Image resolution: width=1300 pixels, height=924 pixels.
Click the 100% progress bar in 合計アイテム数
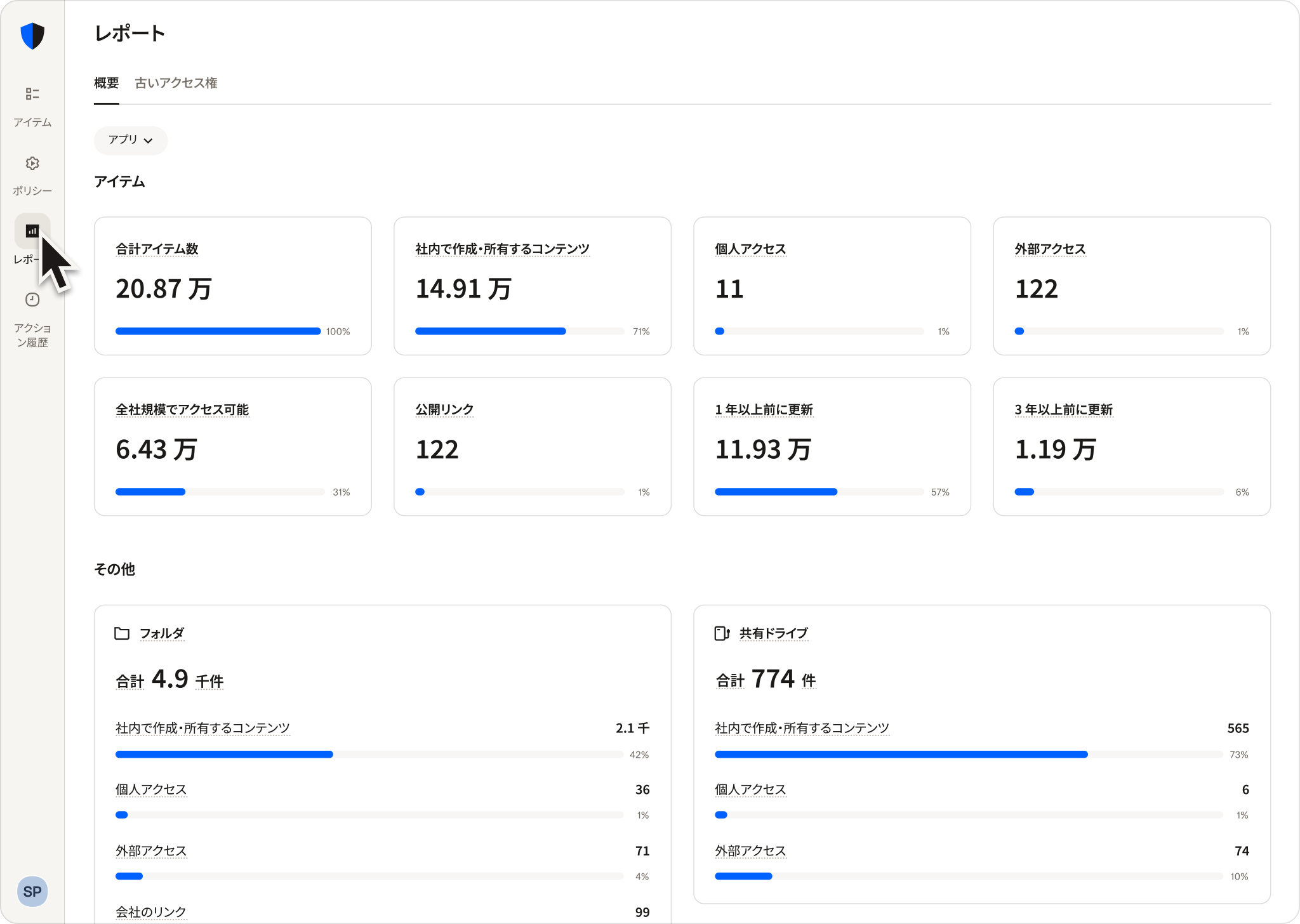tap(218, 331)
